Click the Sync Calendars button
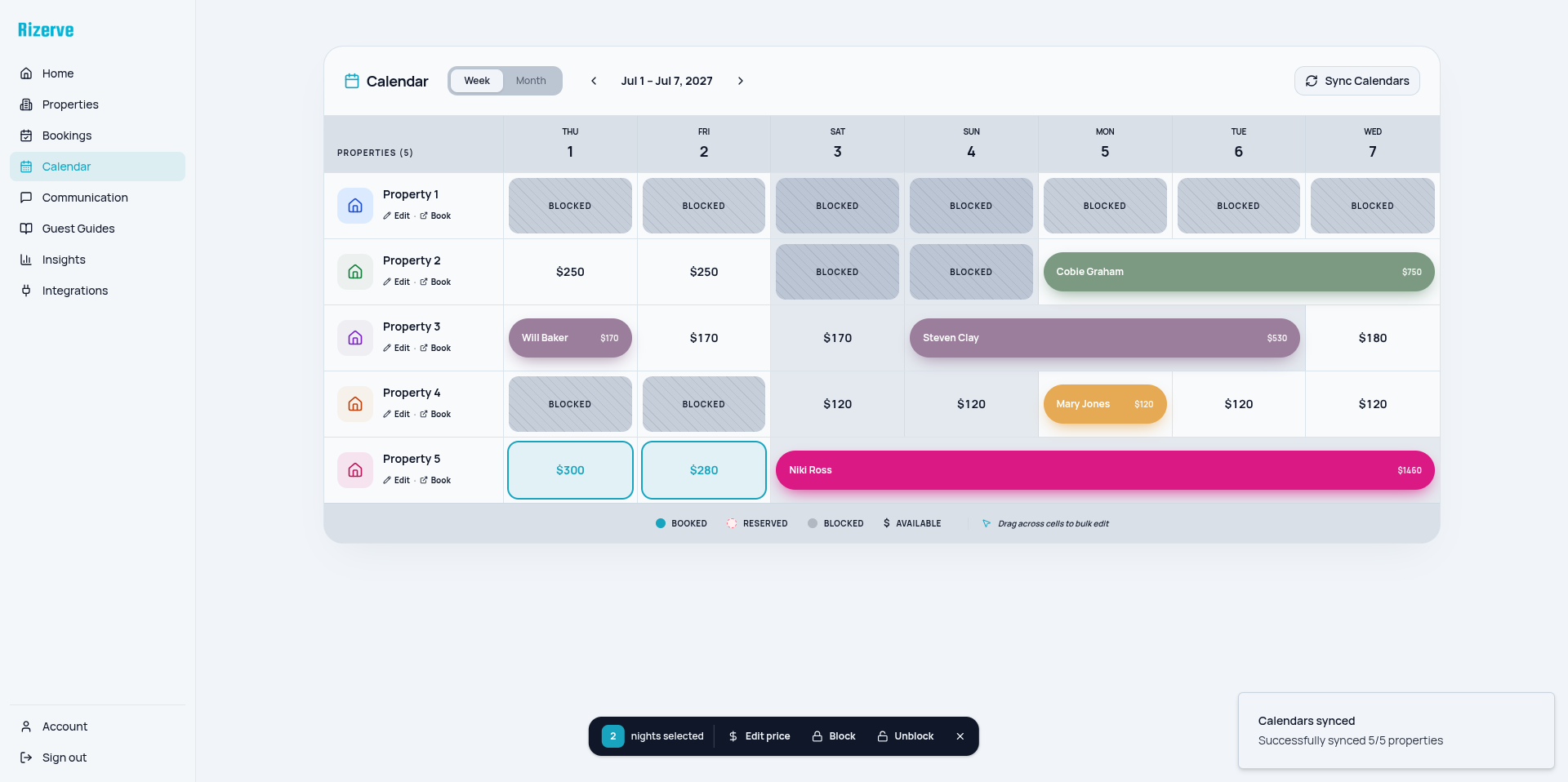The width and height of the screenshot is (1568, 782). pyautogui.click(x=1357, y=81)
